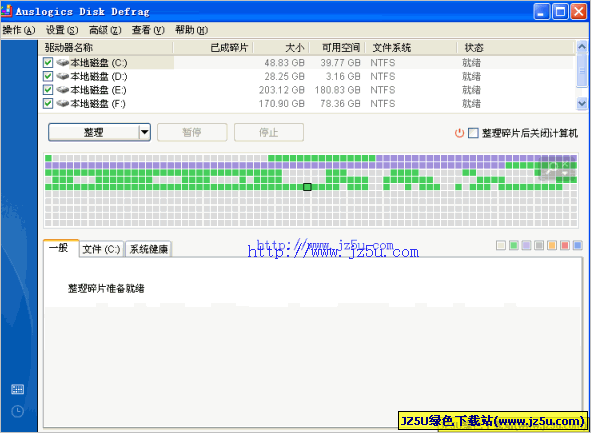This screenshot has width=591, height=433.
Task: Click the drive list scroll down arrow
Action: pyautogui.click(x=582, y=103)
